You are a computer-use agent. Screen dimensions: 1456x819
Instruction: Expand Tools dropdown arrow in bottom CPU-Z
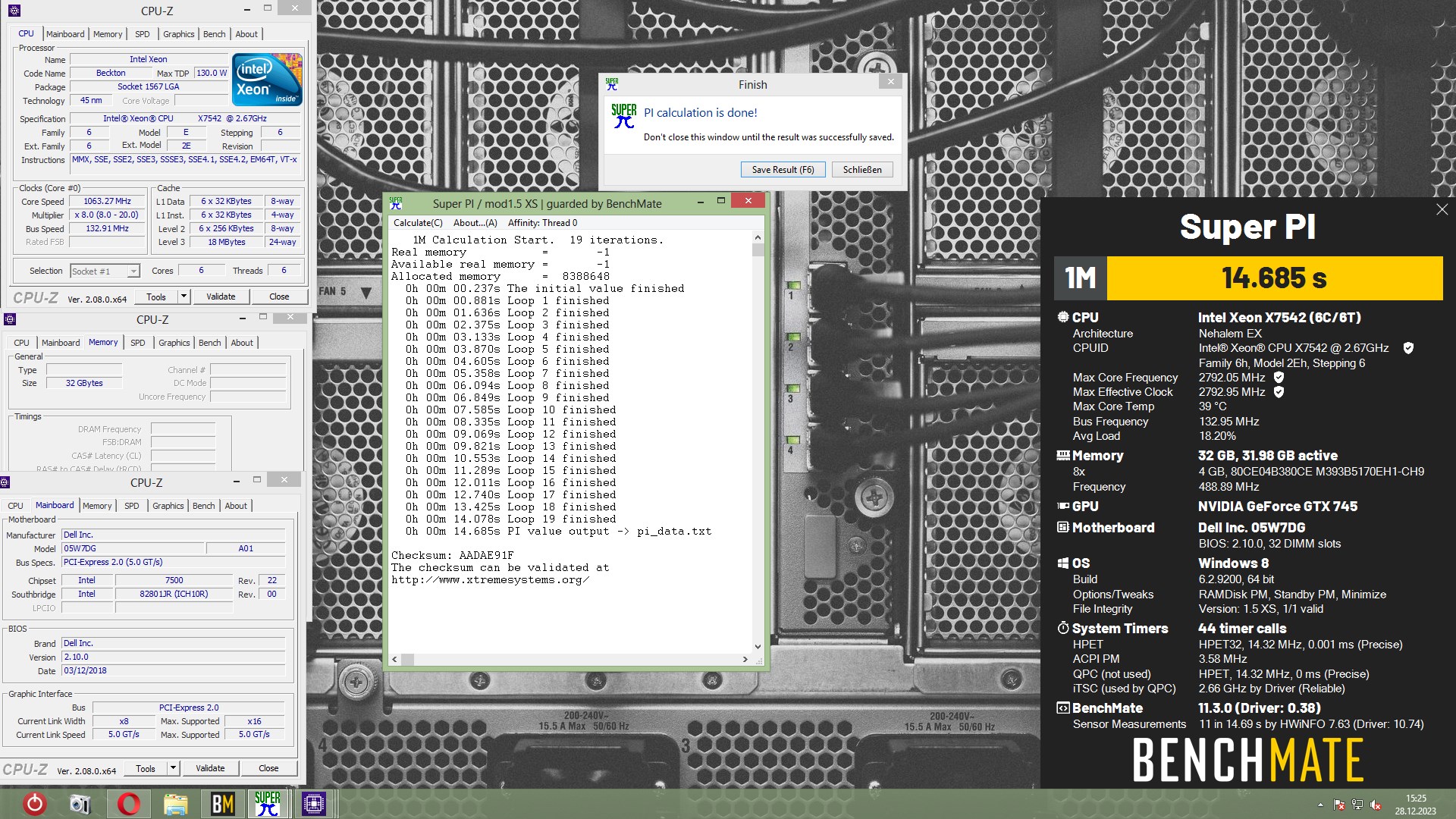(173, 768)
